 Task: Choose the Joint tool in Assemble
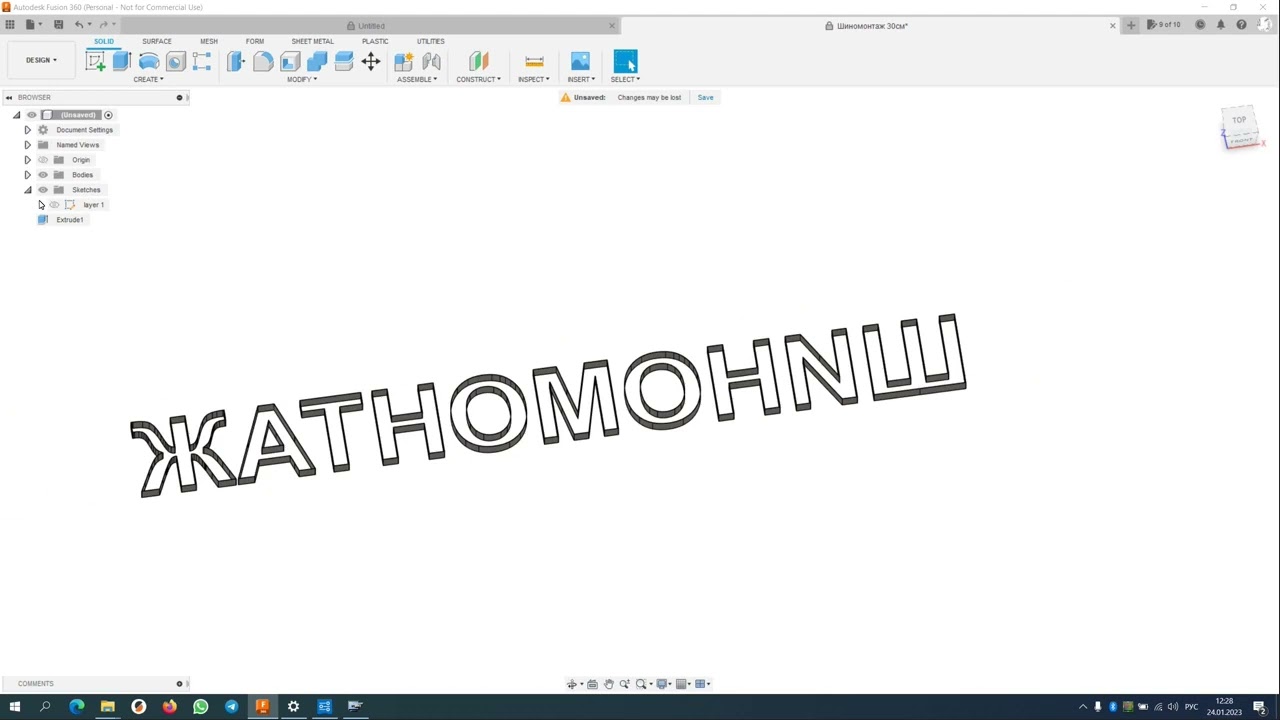tap(432, 62)
